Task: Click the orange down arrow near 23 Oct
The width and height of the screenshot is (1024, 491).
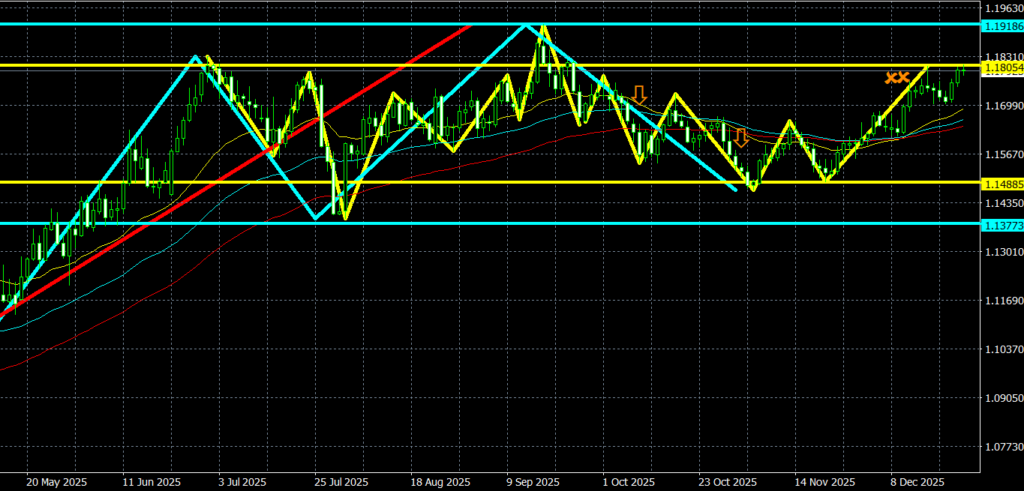Action: [x=741, y=137]
